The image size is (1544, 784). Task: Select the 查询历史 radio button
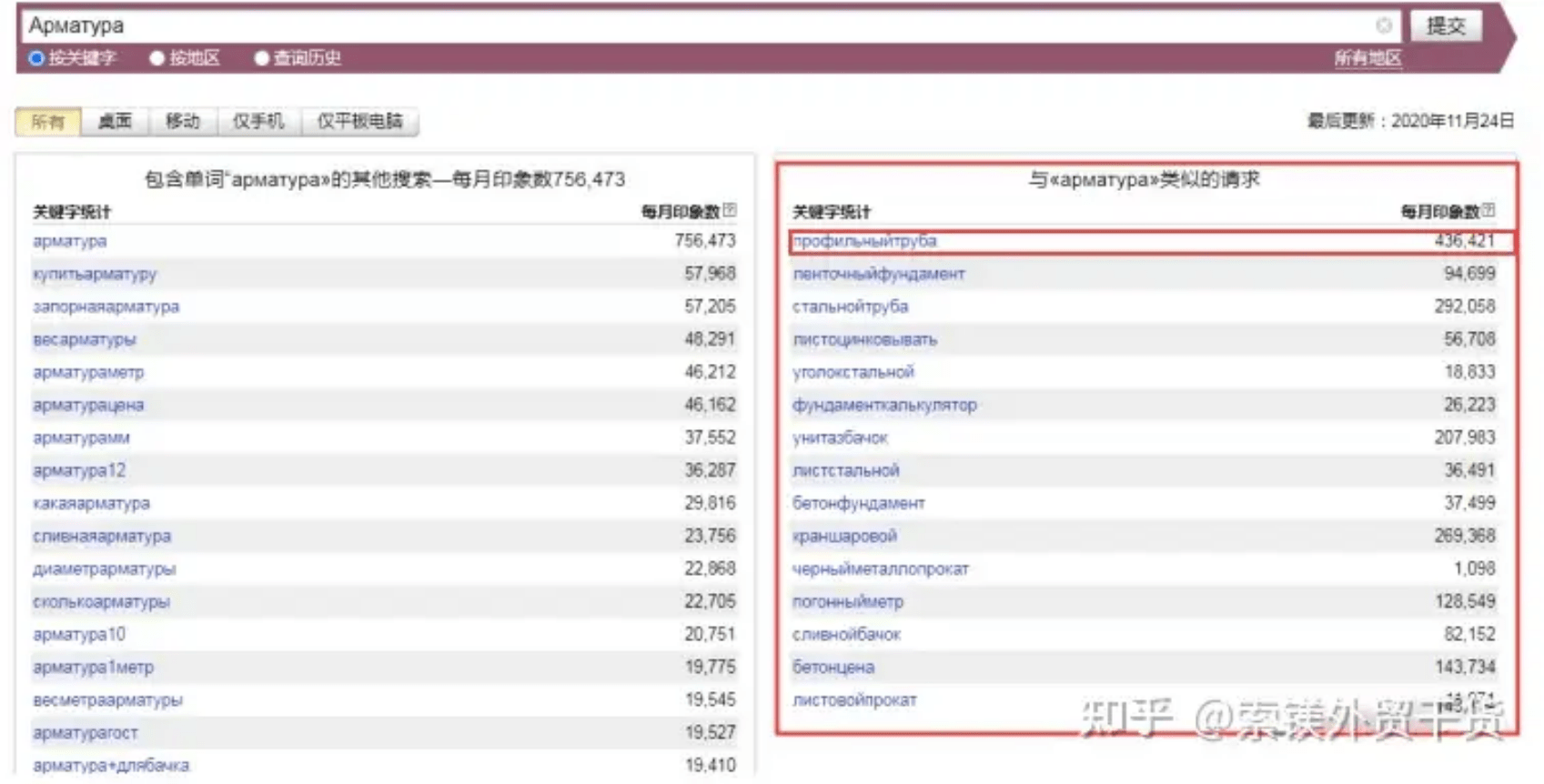pyautogui.click(x=262, y=58)
